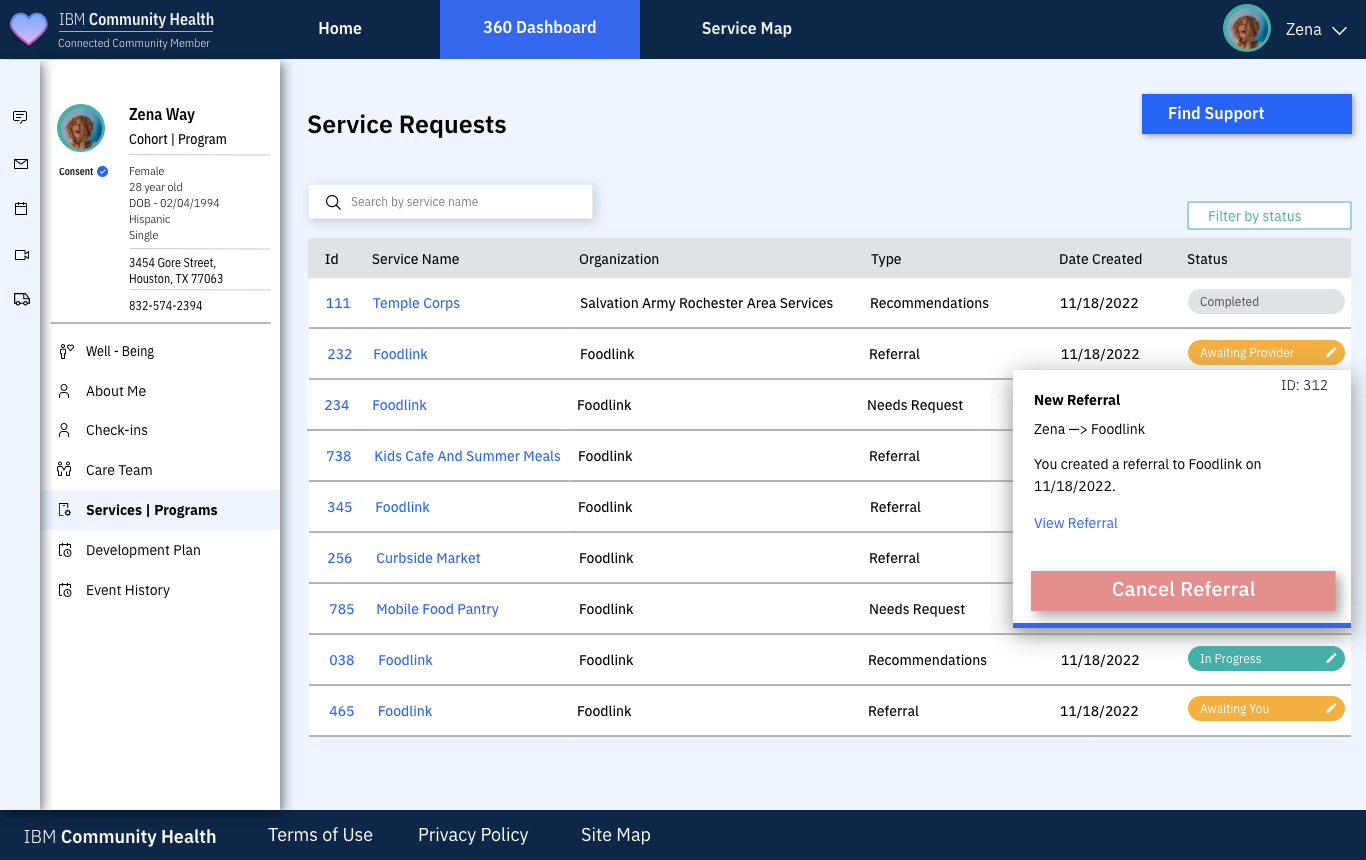Edit the Awaiting You status pencil icon
Viewport: 1366px width, 860px height.
point(1331,708)
